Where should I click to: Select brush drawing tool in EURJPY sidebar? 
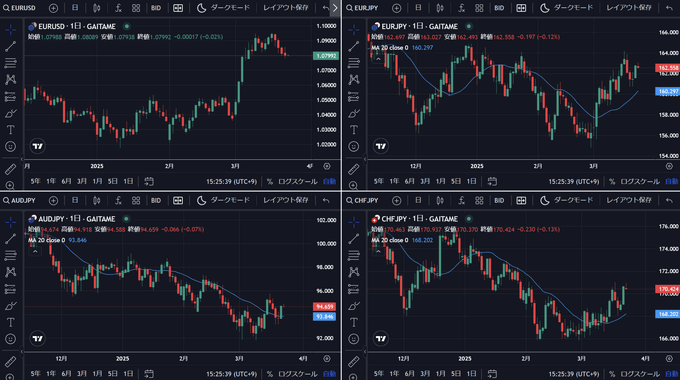point(354,114)
